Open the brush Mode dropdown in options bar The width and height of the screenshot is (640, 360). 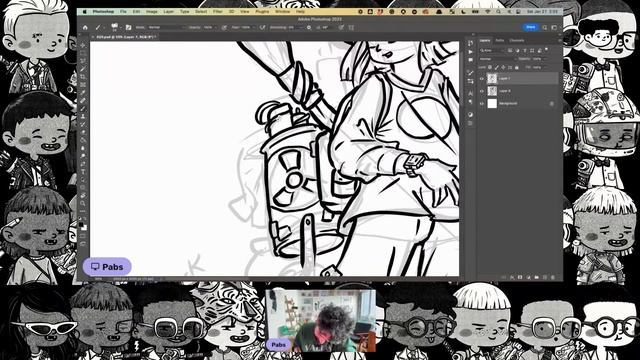[x=167, y=27]
